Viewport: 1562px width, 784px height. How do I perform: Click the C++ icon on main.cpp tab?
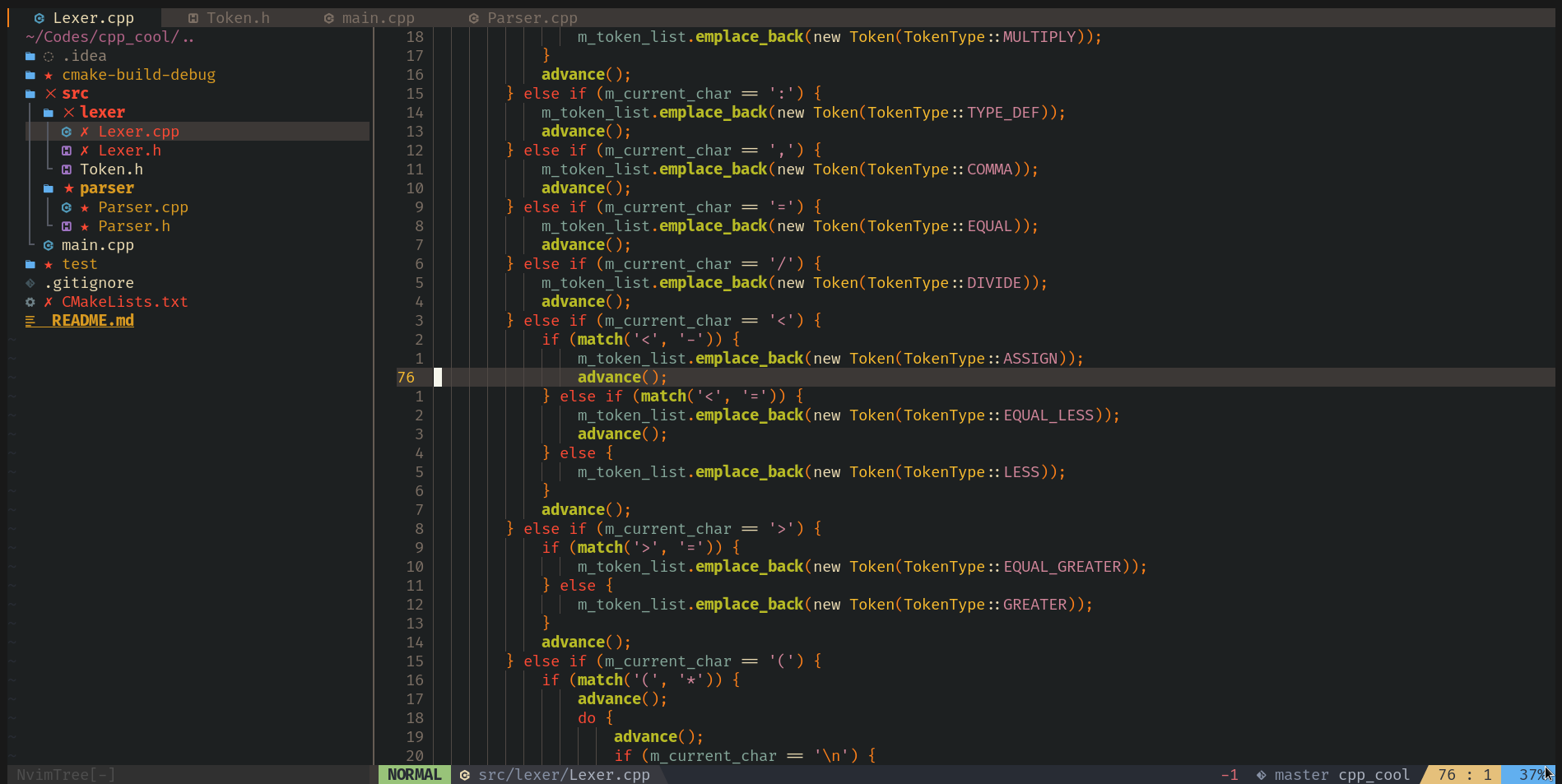click(x=328, y=18)
